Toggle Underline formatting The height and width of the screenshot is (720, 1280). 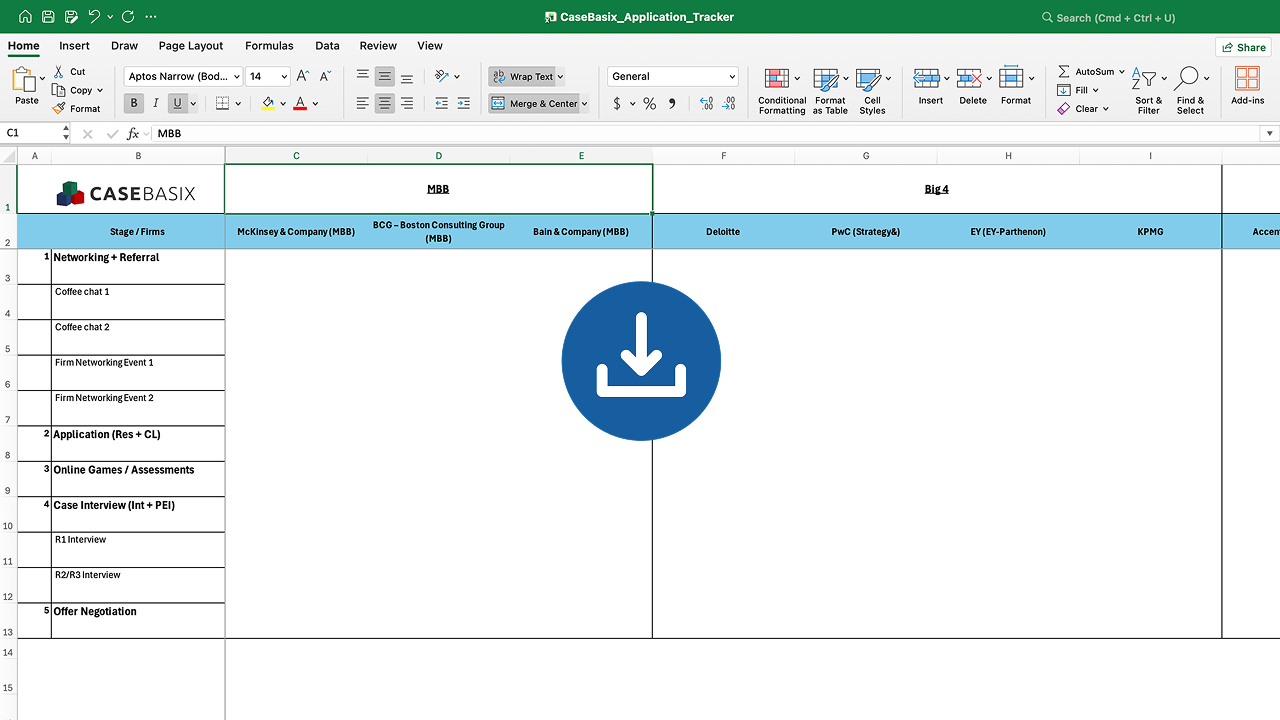pos(178,103)
